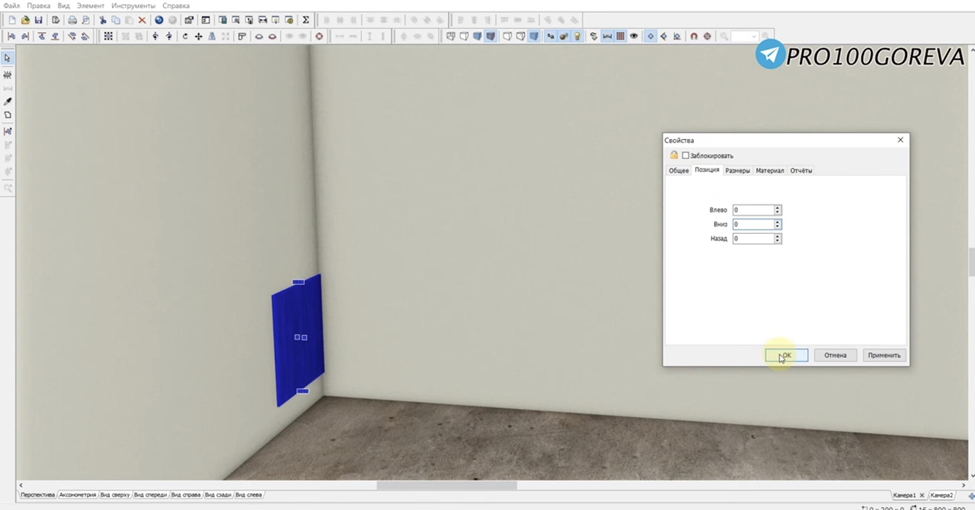Create a new project file
The height and width of the screenshot is (510, 975).
click(12, 20)
